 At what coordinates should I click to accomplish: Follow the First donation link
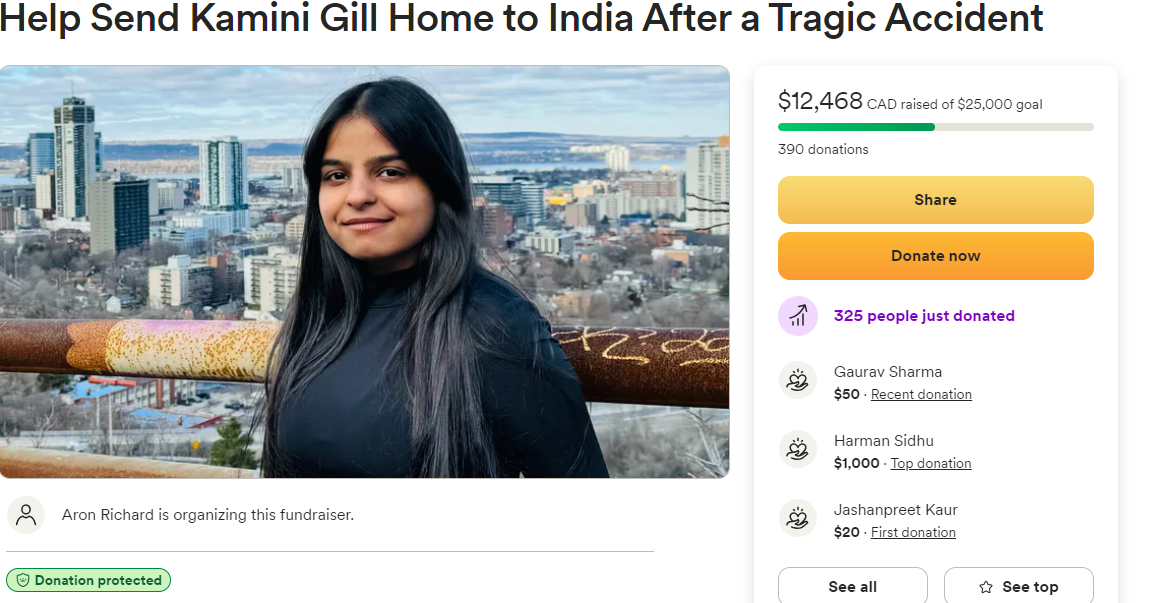pyautogui.click(x=913, y=532)
